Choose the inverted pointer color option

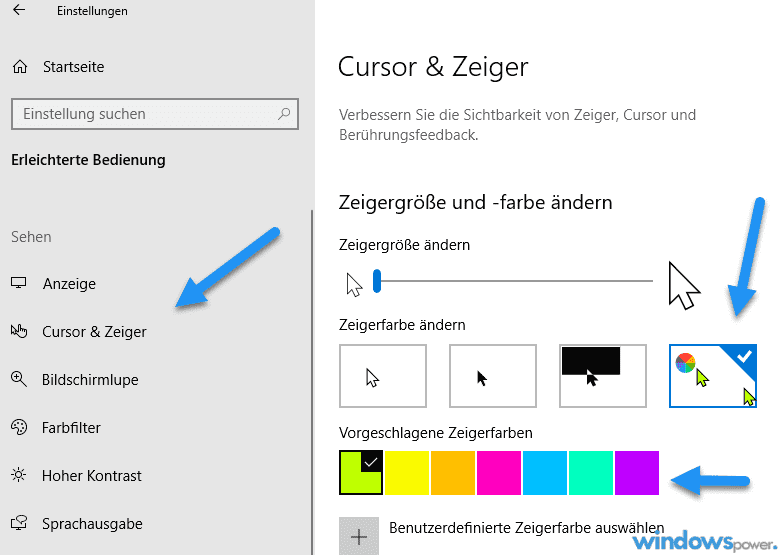tap(602, 376)
